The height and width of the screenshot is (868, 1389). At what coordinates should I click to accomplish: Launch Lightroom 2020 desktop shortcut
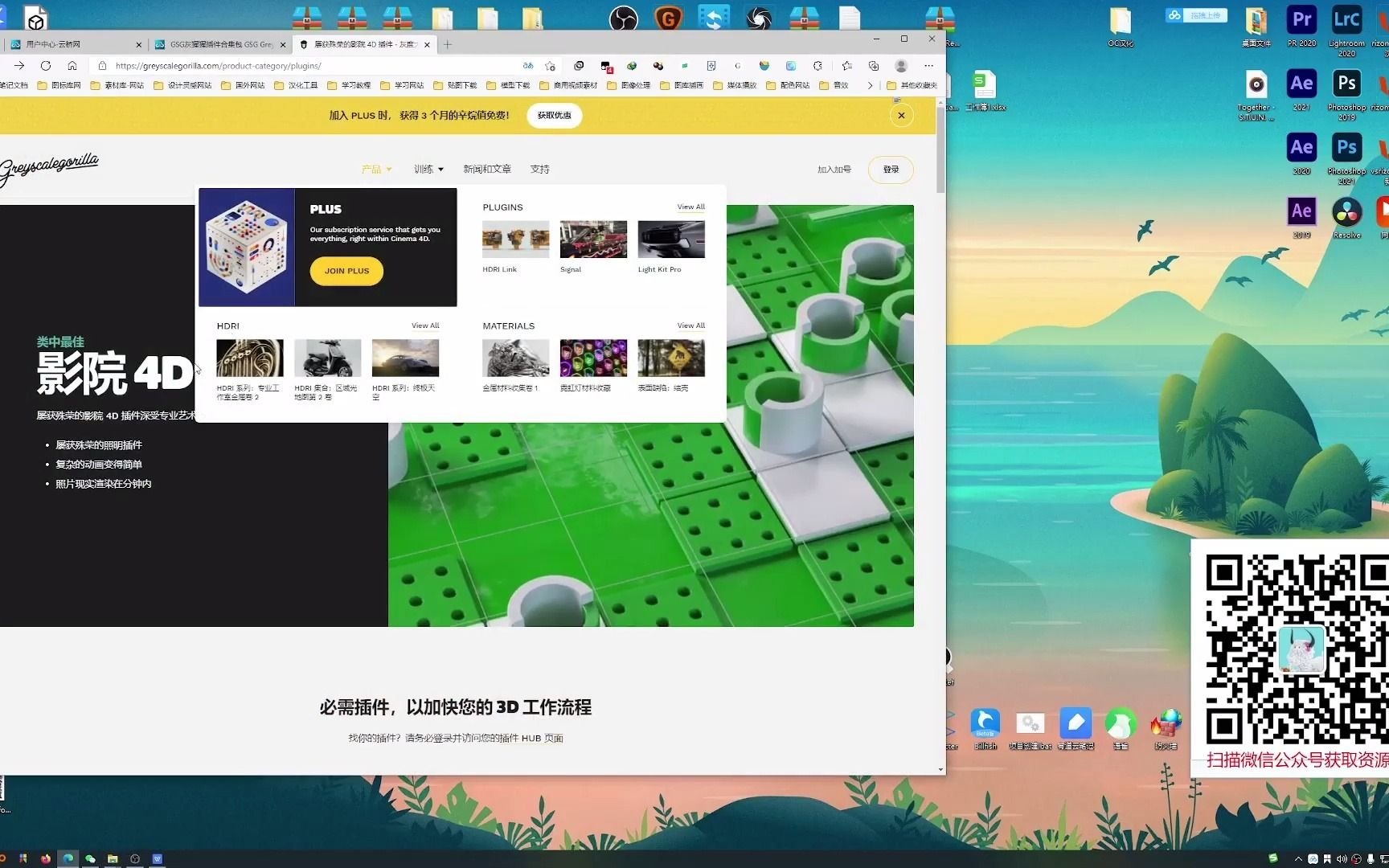(x=1346, y=31)
